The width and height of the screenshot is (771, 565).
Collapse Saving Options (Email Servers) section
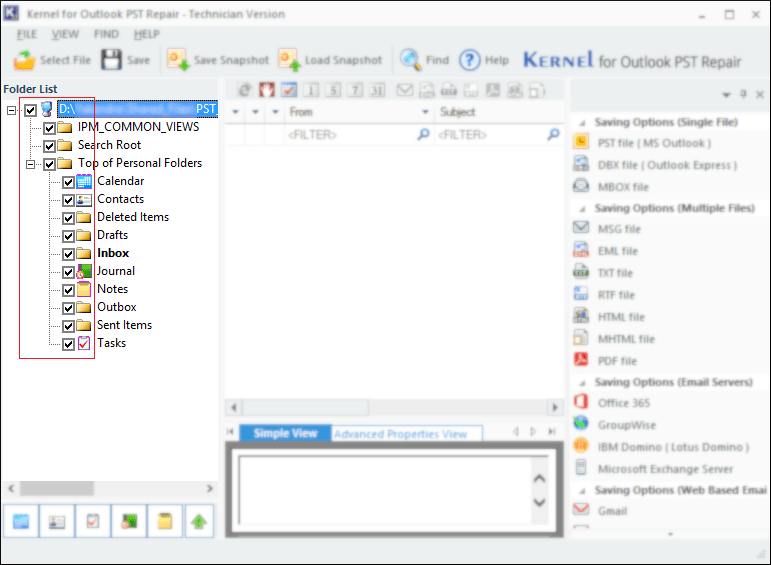(x=582, y=383)
